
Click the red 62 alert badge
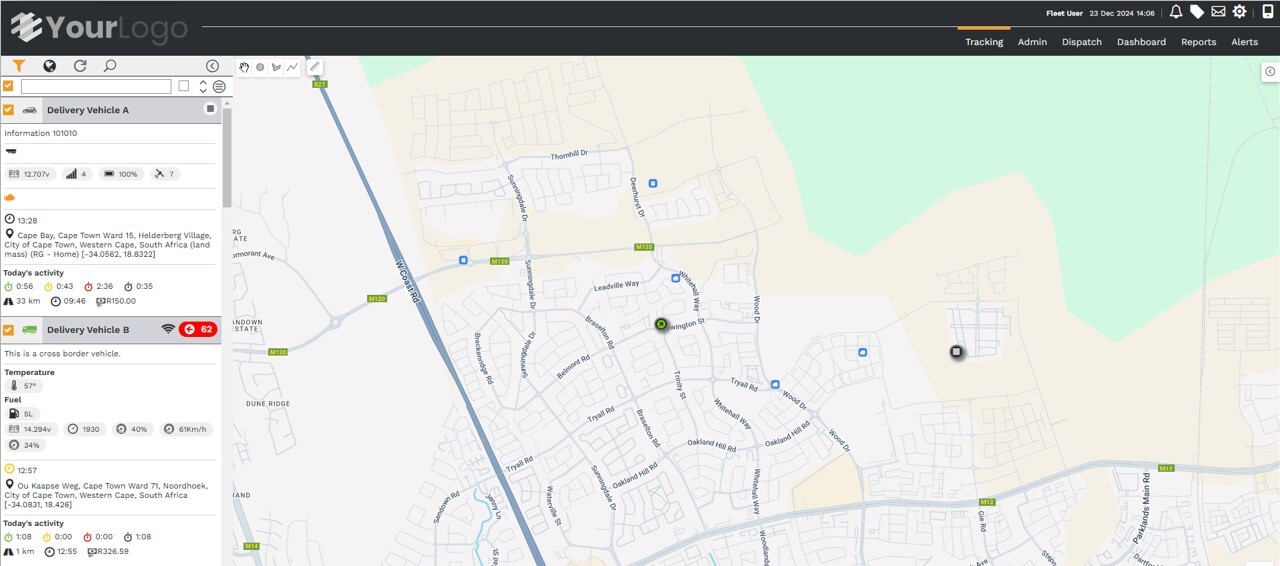[x=198, y=330]
